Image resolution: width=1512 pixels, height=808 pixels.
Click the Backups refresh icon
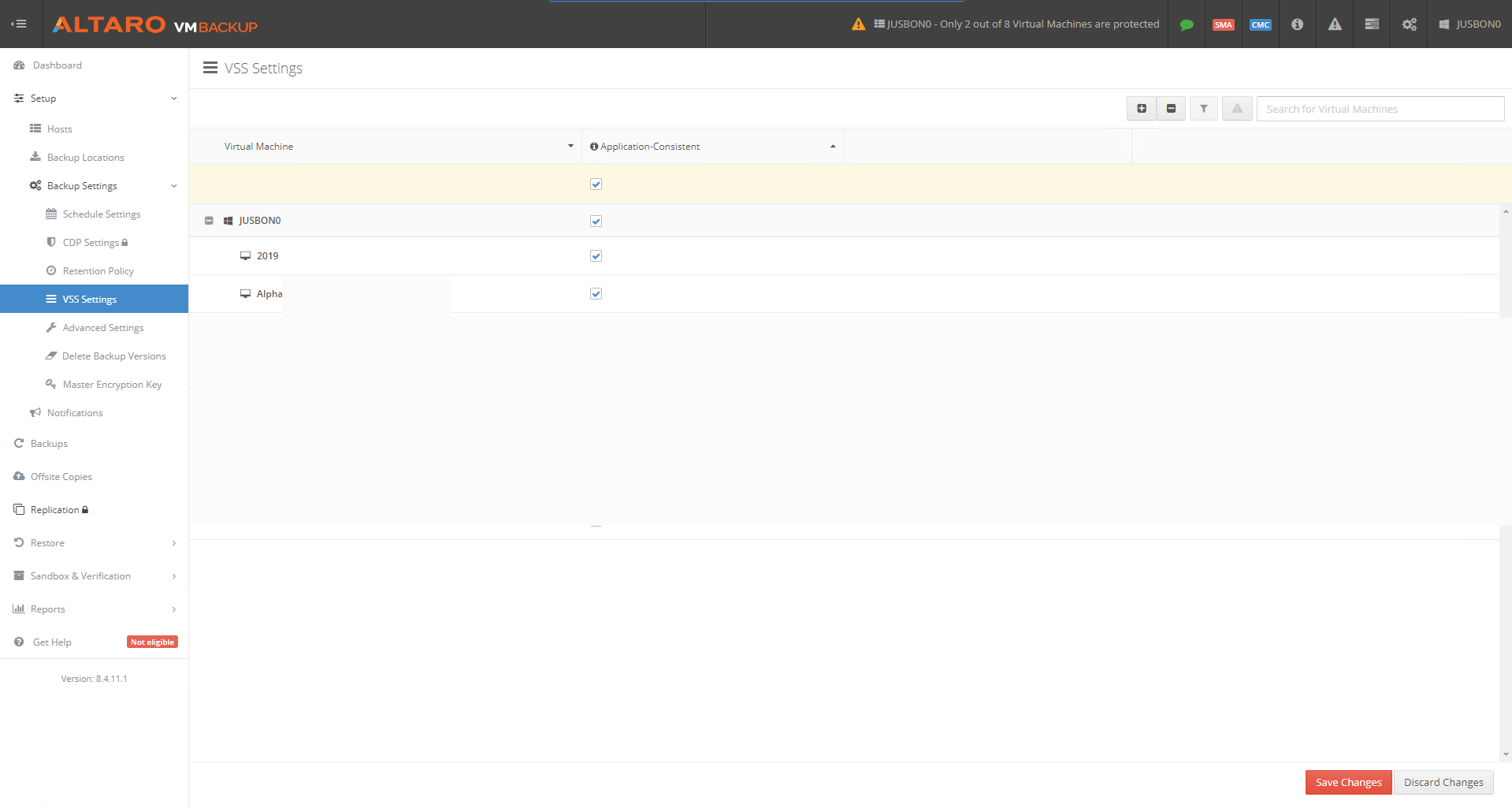[x=19, y=443]
